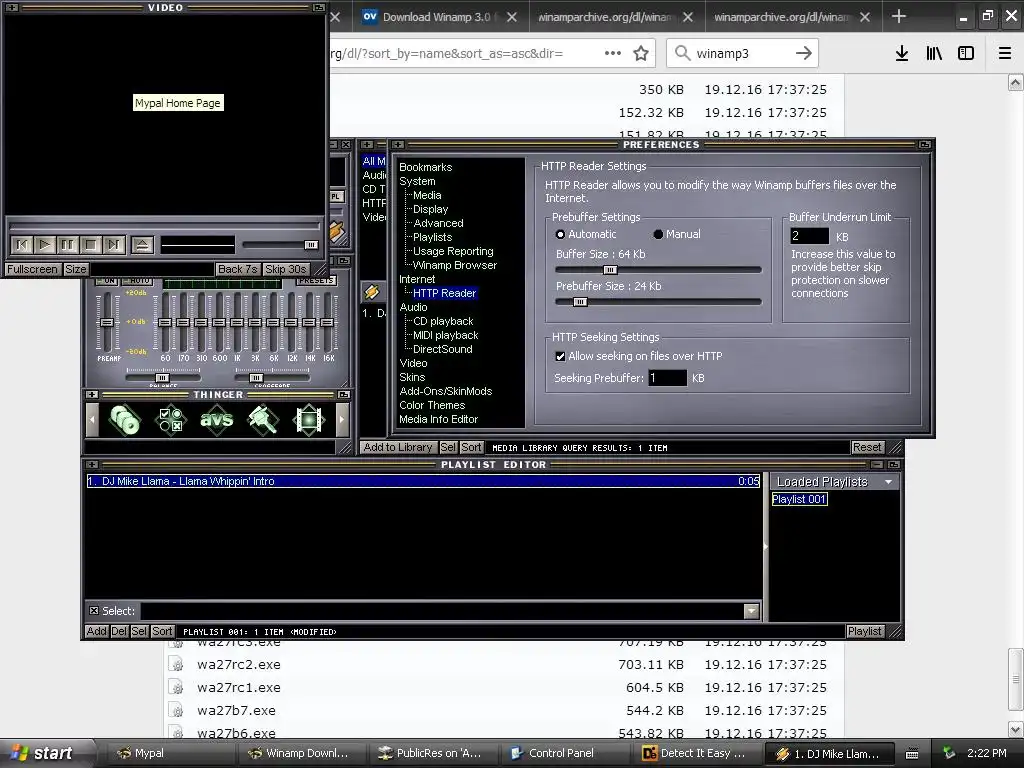Image resolution: width=1024 pixels, height=768 pixels.
Task: Click the pause button in Video window
Action: point(67,245)
